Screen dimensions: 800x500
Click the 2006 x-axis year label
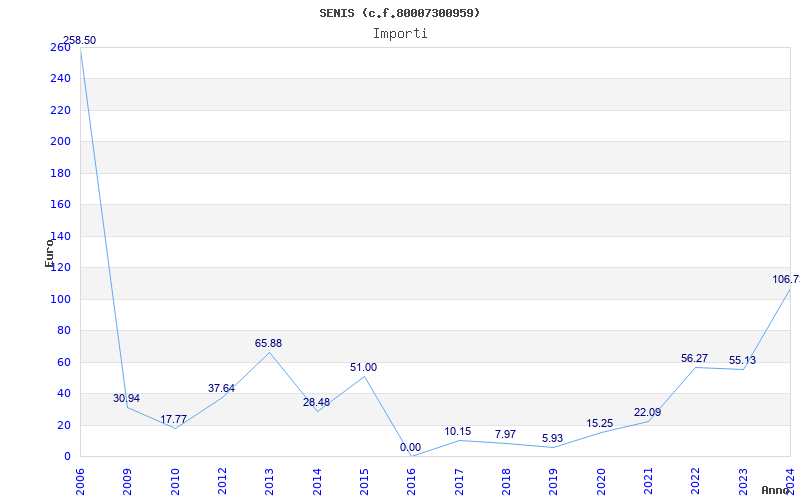[x=80, y=482]
